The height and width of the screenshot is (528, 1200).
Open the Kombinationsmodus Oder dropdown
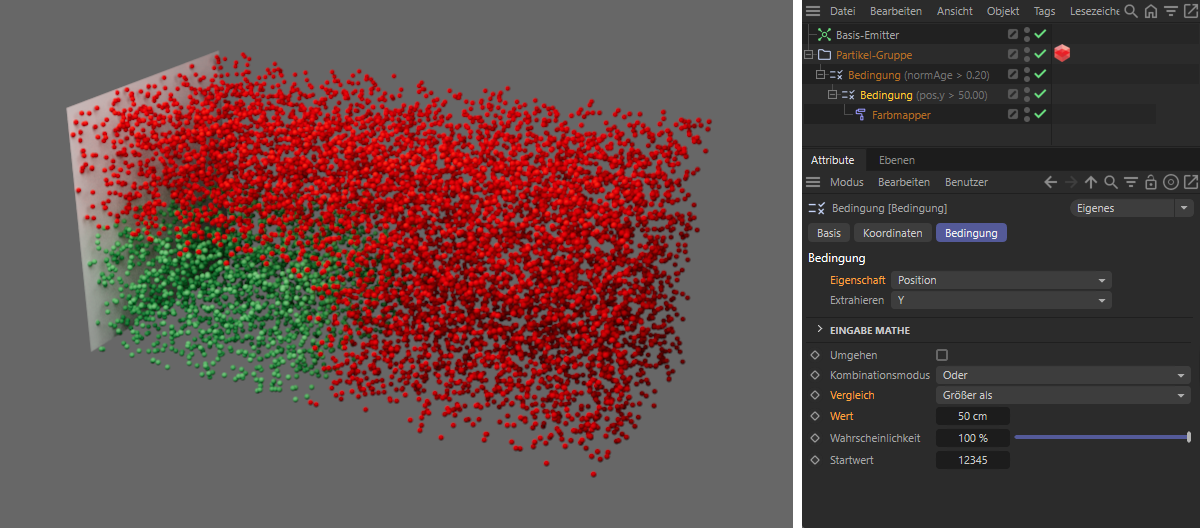(1063, 375)
